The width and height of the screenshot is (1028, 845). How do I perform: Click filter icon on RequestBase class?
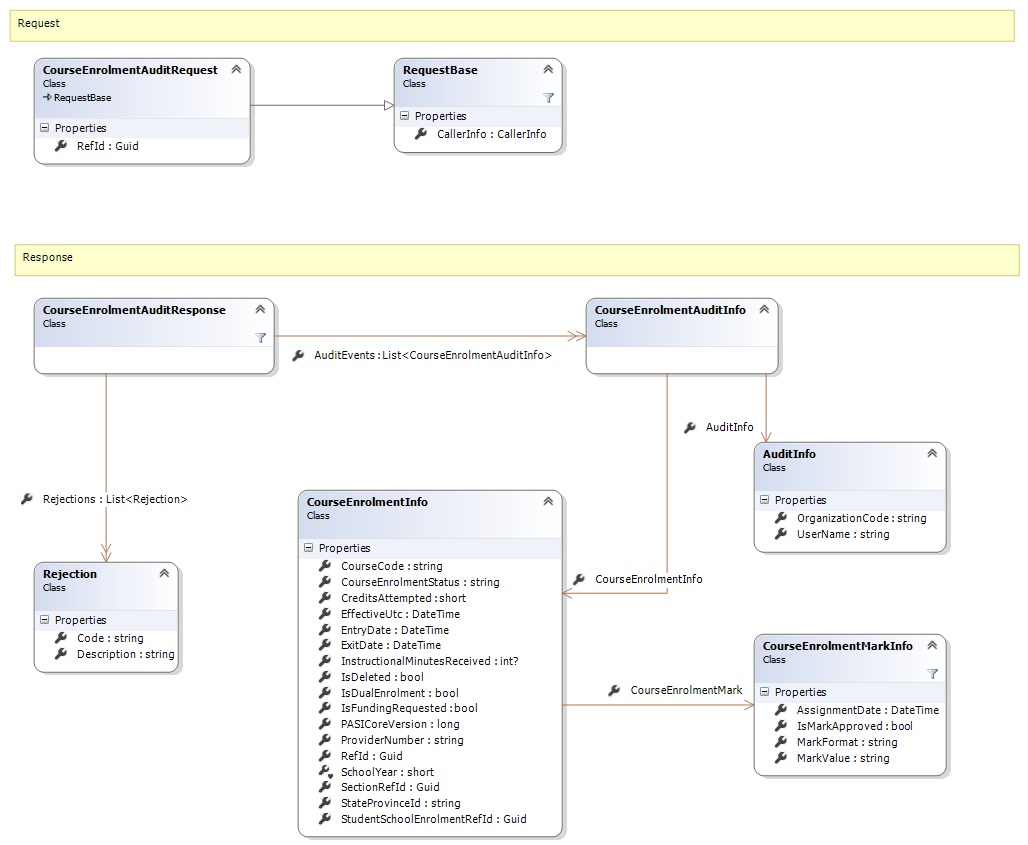click(548, 98)
